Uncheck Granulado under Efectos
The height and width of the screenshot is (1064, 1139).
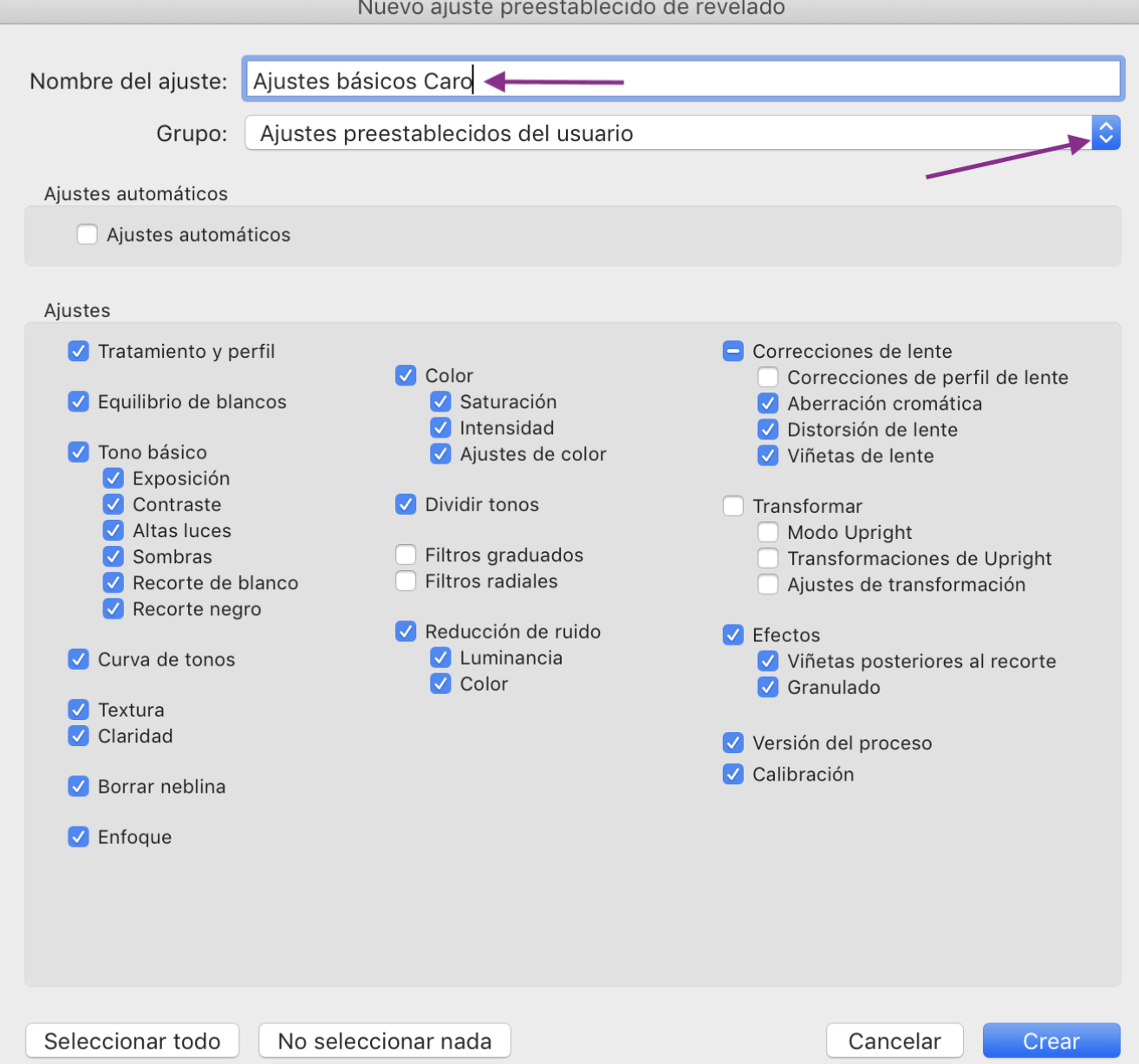(768, 687)
